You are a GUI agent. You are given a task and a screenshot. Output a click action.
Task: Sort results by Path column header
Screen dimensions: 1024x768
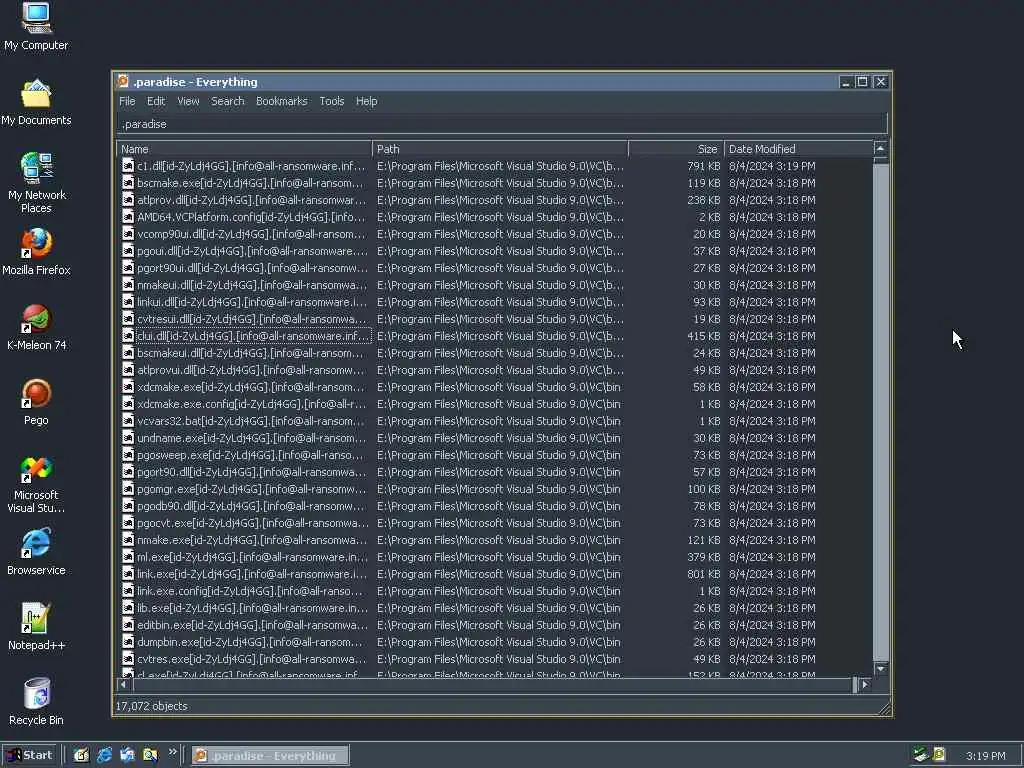[500, 149]
